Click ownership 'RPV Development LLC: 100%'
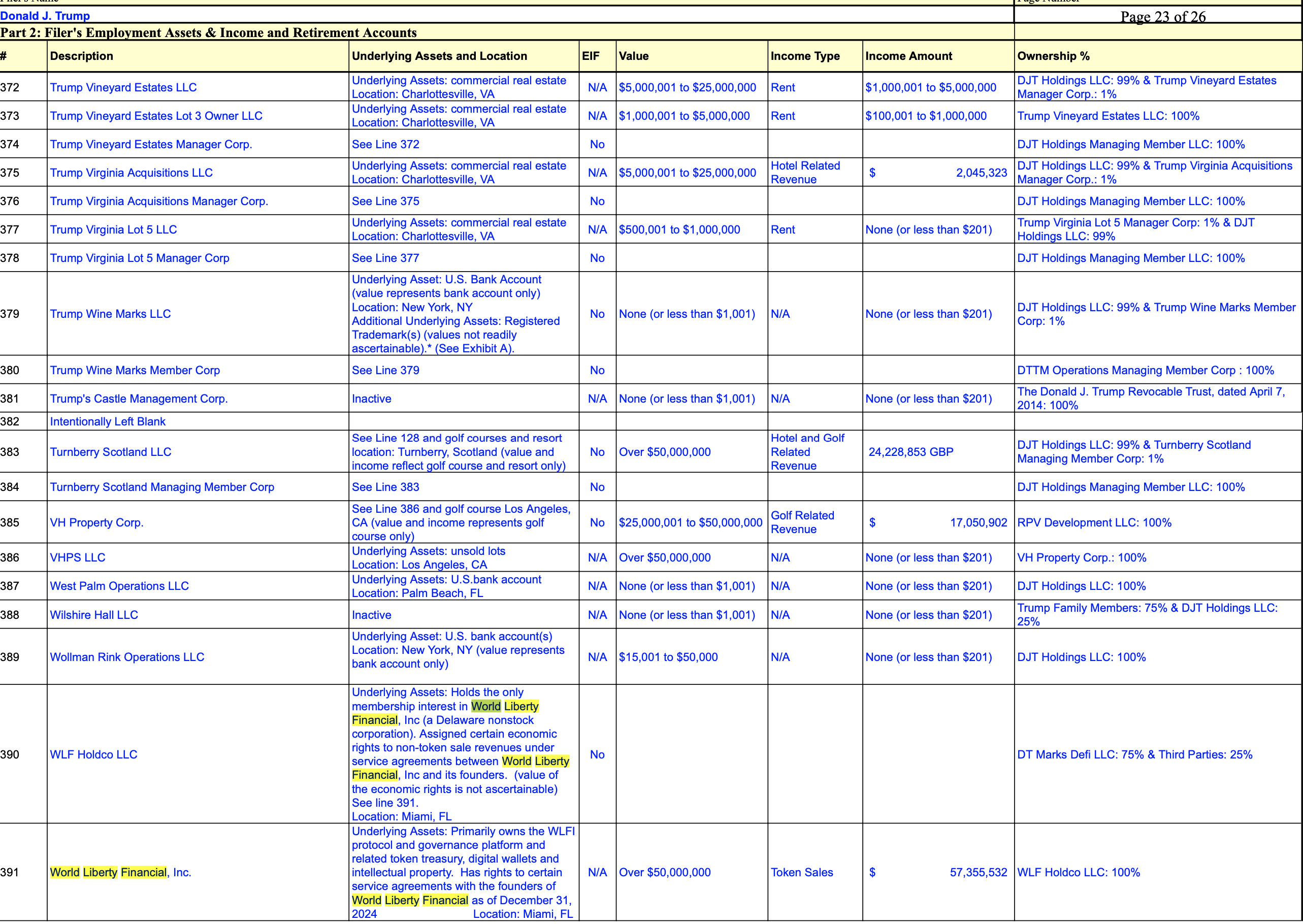 pos(1094,523)
